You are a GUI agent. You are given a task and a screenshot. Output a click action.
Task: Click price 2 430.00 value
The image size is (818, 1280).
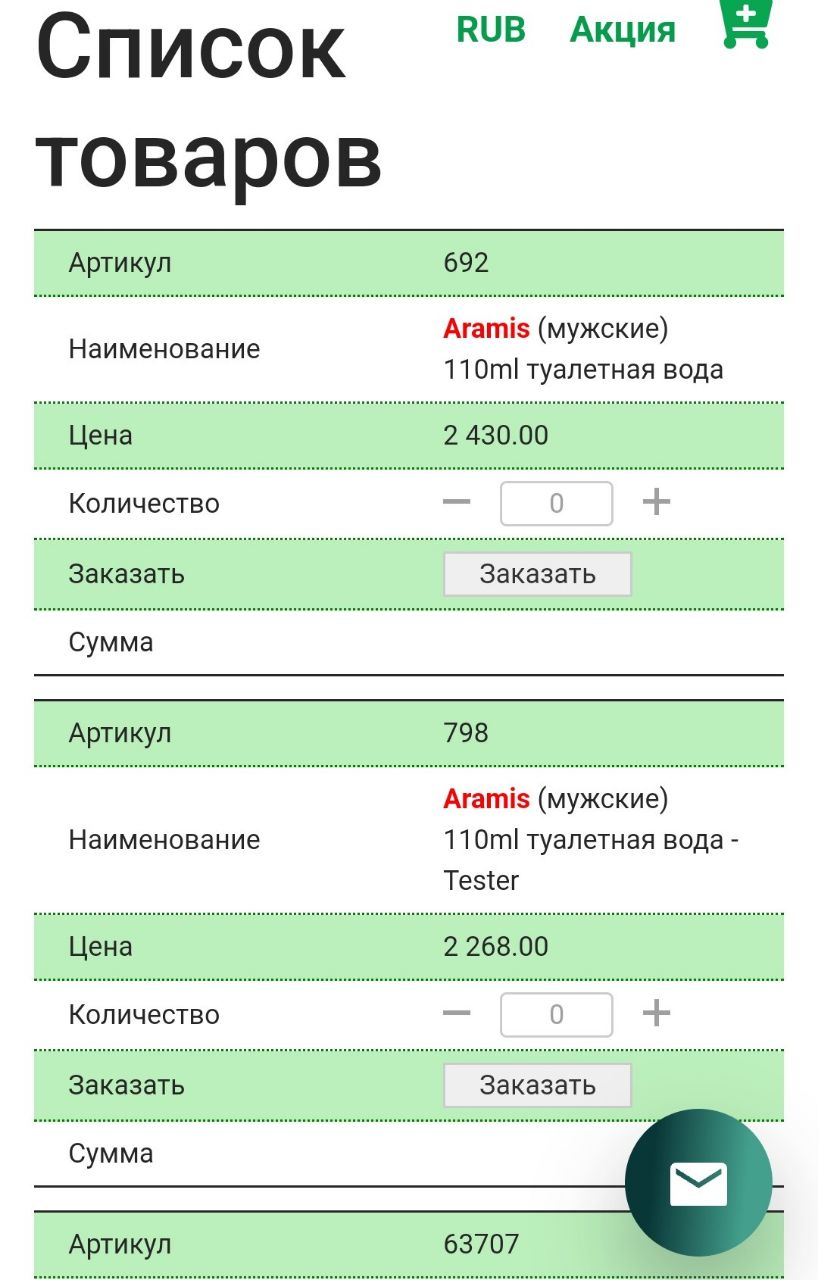tap(496, 435)
